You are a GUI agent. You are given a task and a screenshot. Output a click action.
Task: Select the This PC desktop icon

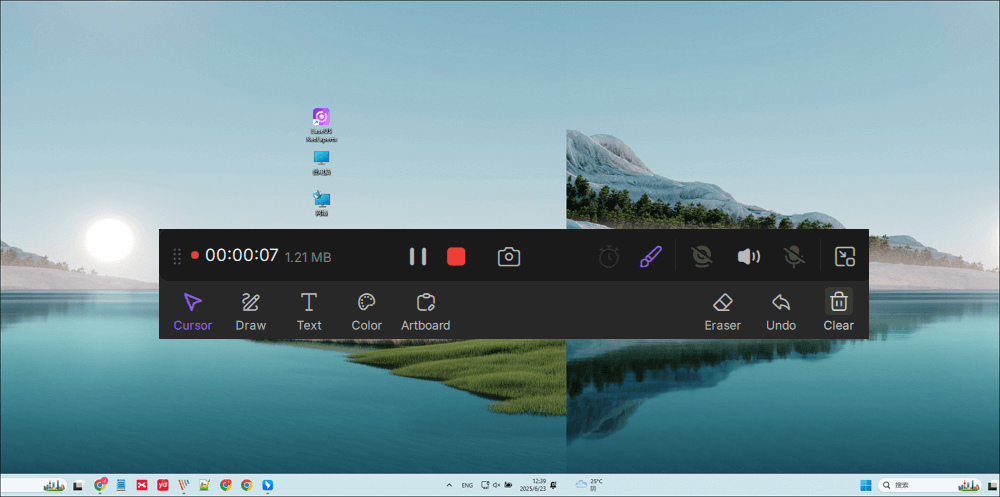tap(321, 163)
